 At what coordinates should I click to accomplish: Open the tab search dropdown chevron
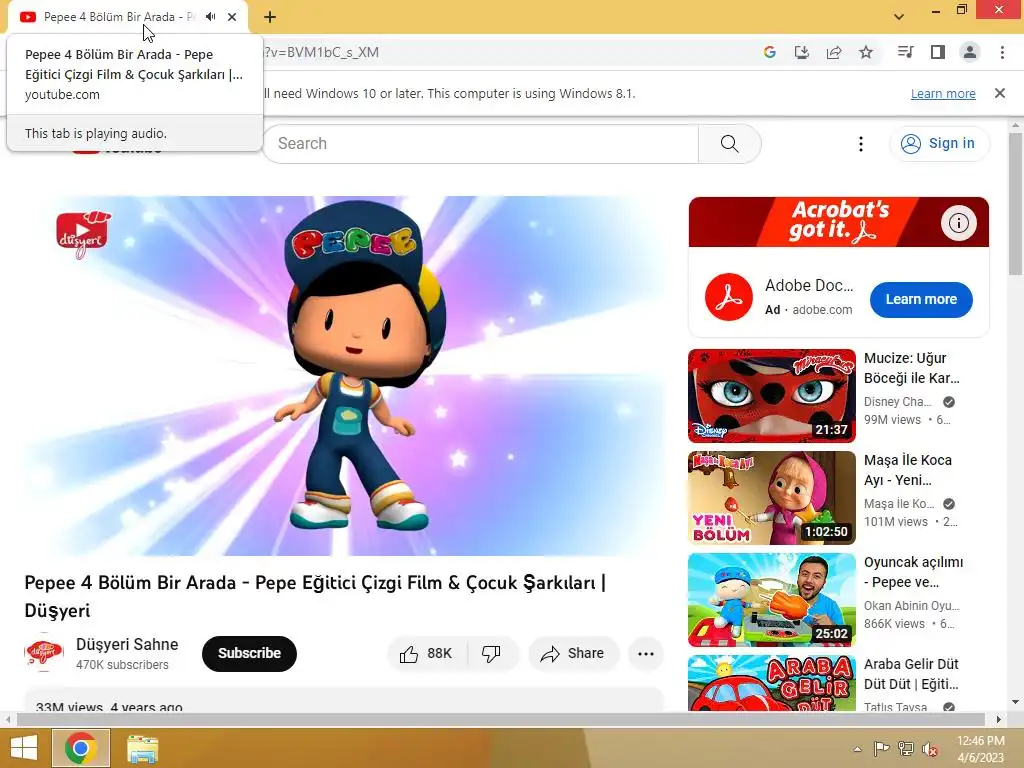tap(899, 17)
